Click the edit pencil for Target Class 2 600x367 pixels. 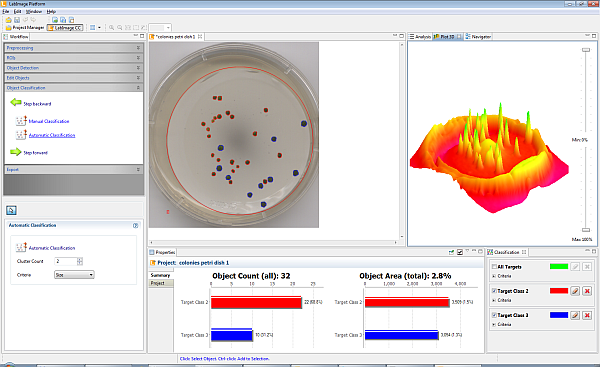[575, 291]
